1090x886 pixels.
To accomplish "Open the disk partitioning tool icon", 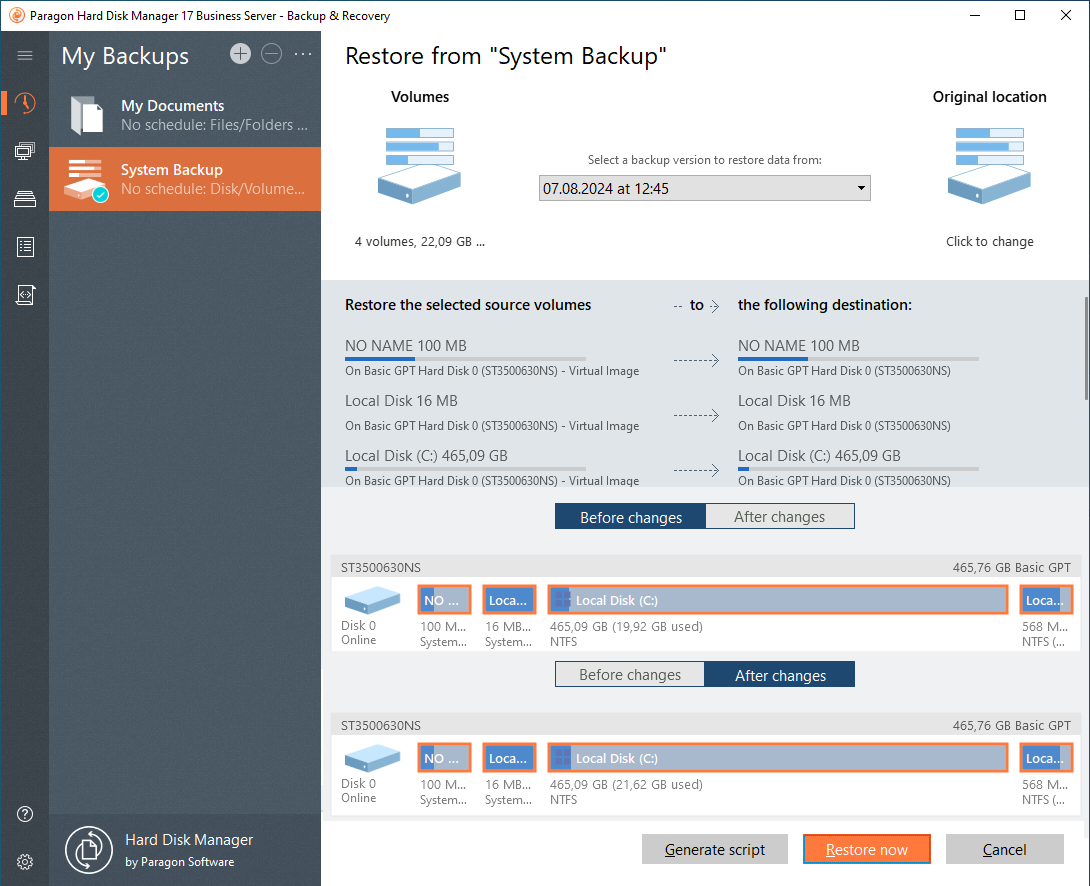I will (24, 199).
